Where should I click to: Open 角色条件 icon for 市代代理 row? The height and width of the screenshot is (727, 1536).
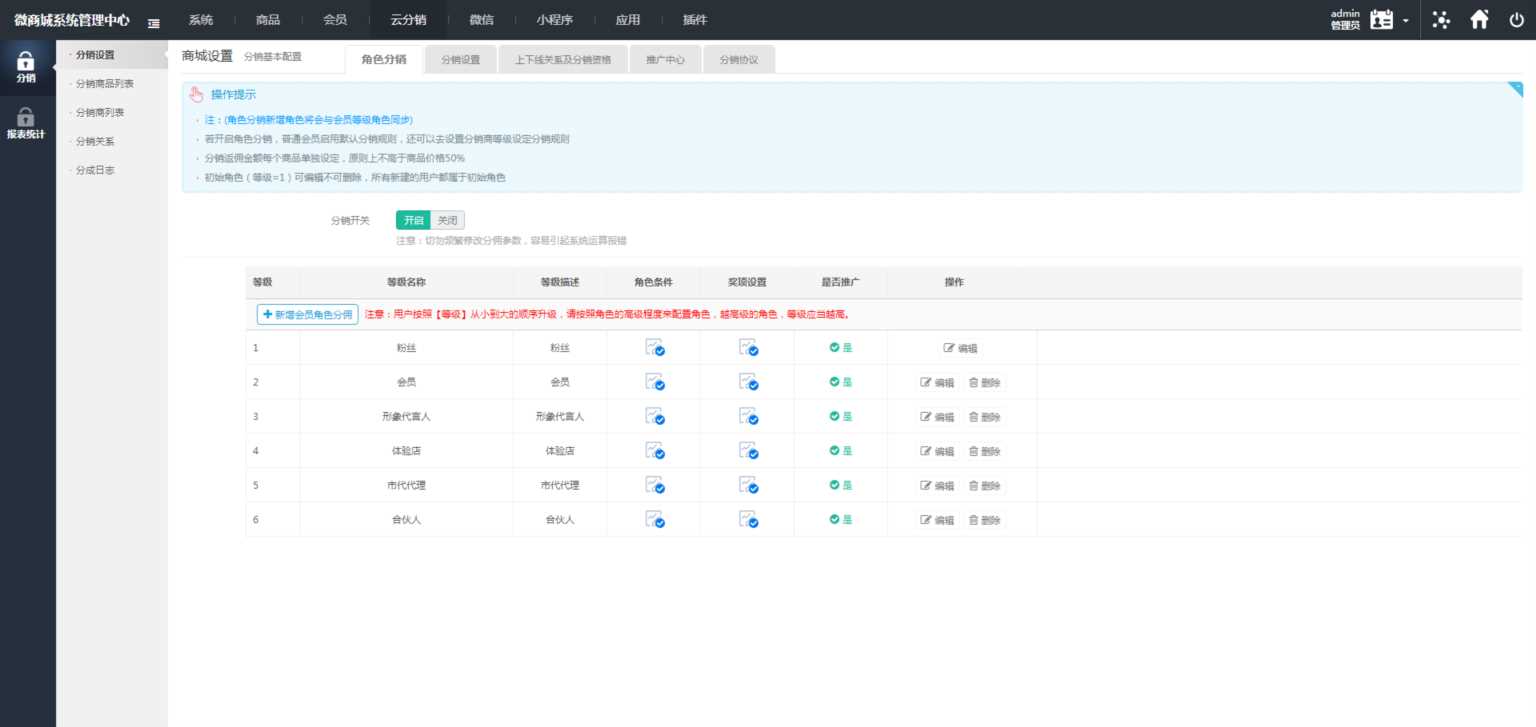point(655,485)
